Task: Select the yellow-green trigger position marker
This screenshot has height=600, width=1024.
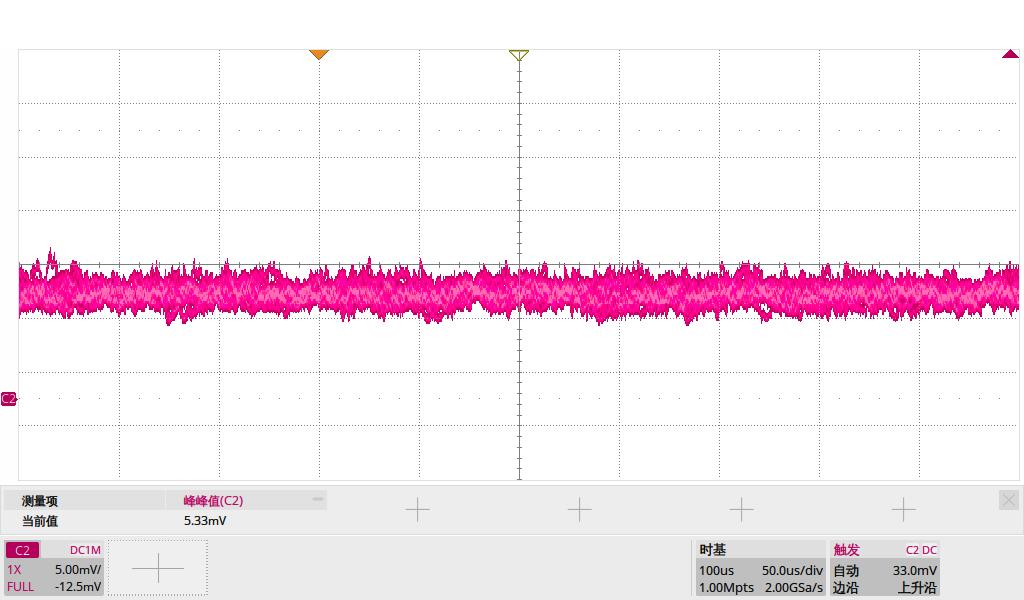Action: [518, 55]
